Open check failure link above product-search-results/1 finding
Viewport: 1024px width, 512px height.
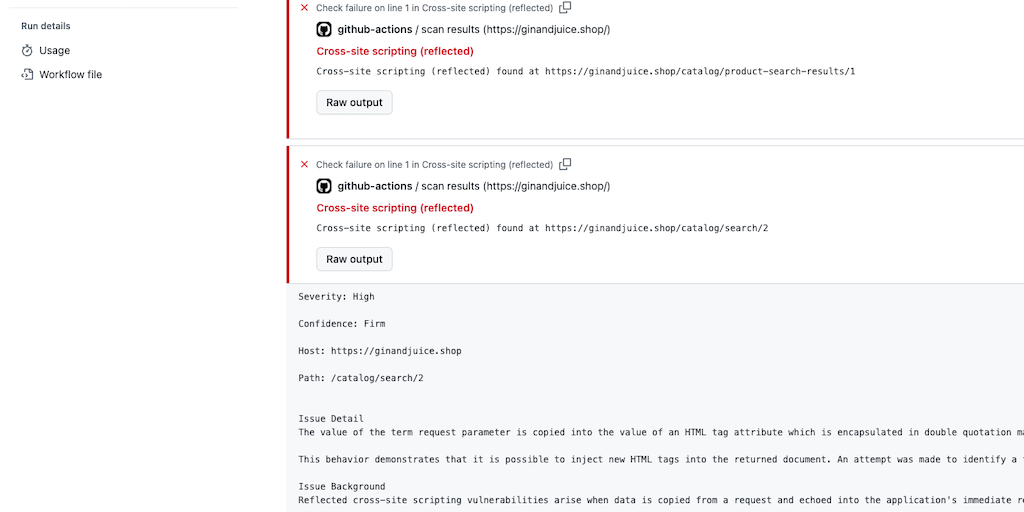[x=434, y=8]
